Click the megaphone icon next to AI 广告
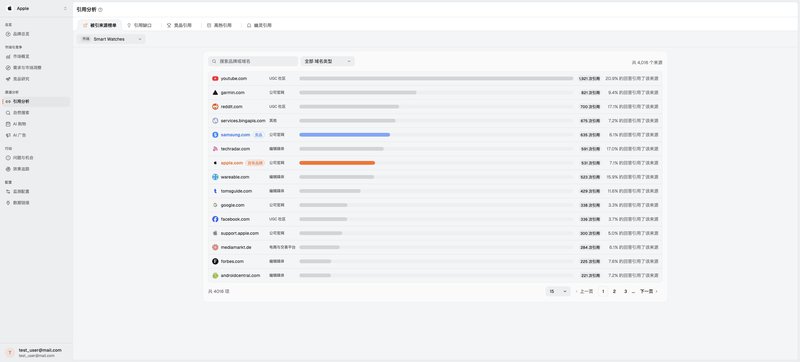 pos(8,135)
